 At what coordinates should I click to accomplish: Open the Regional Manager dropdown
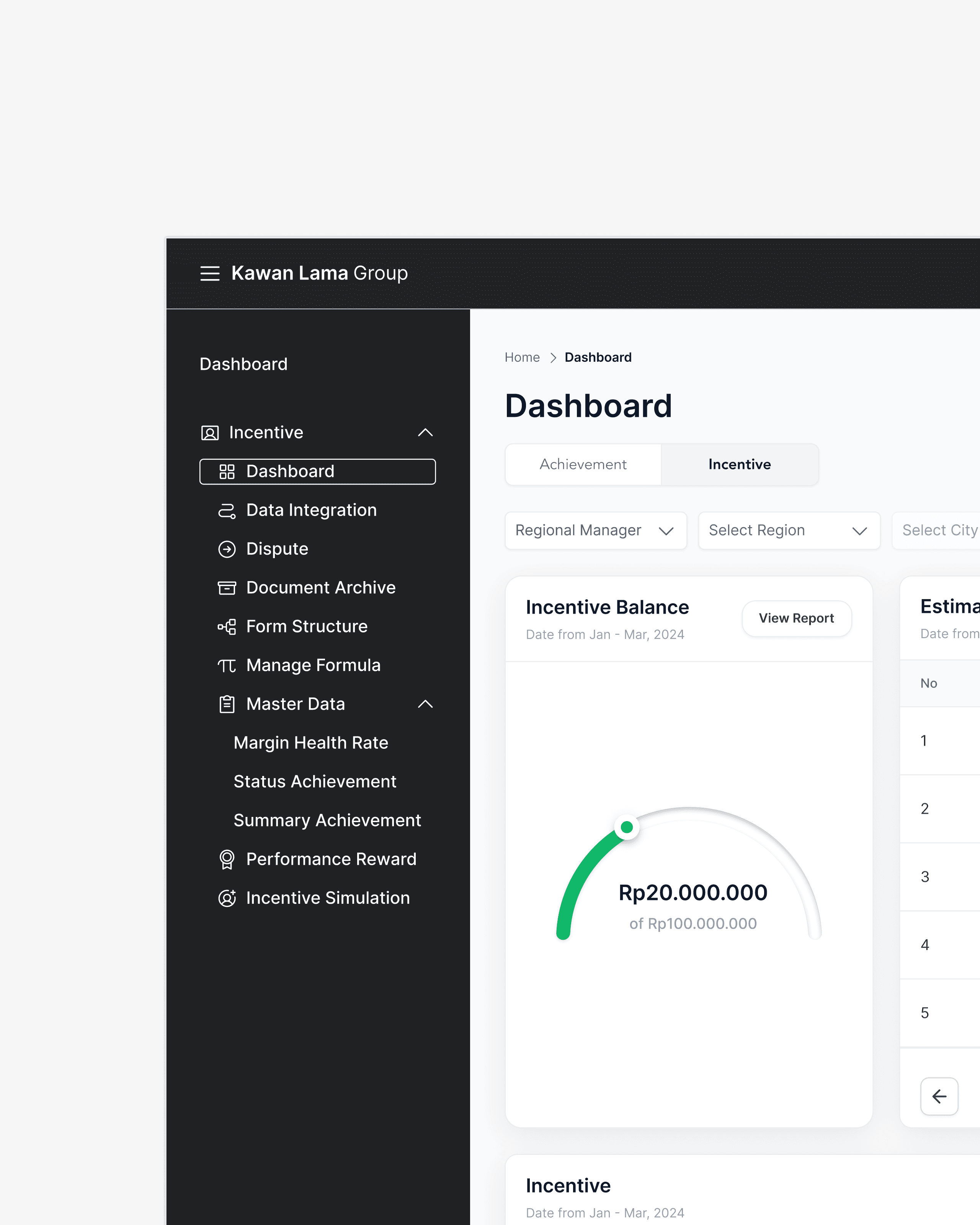(x=595, y=531)
